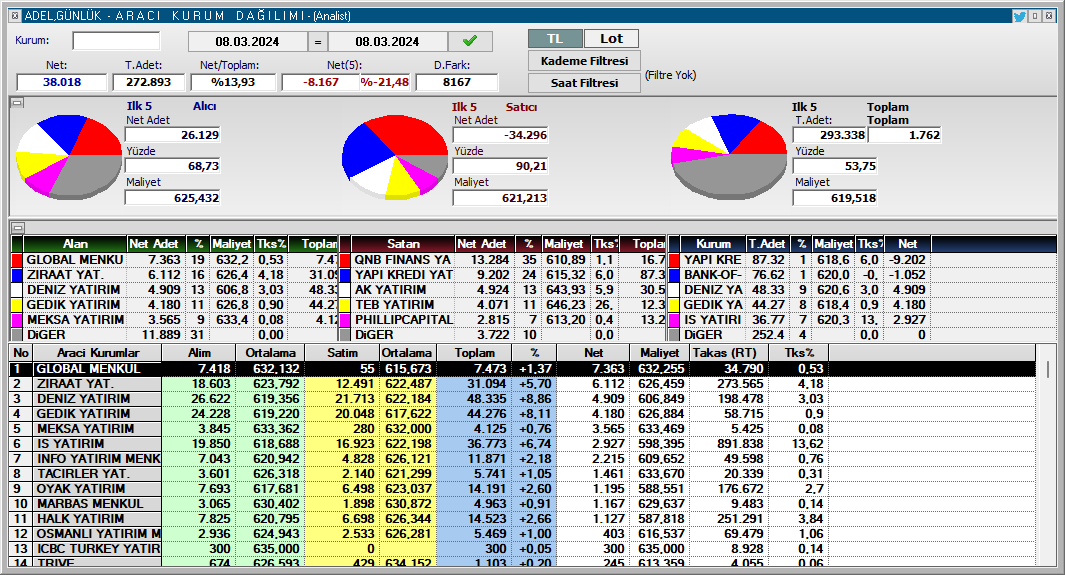
Task: Sort by the Satim column header
Action: (x=342, y=353)
